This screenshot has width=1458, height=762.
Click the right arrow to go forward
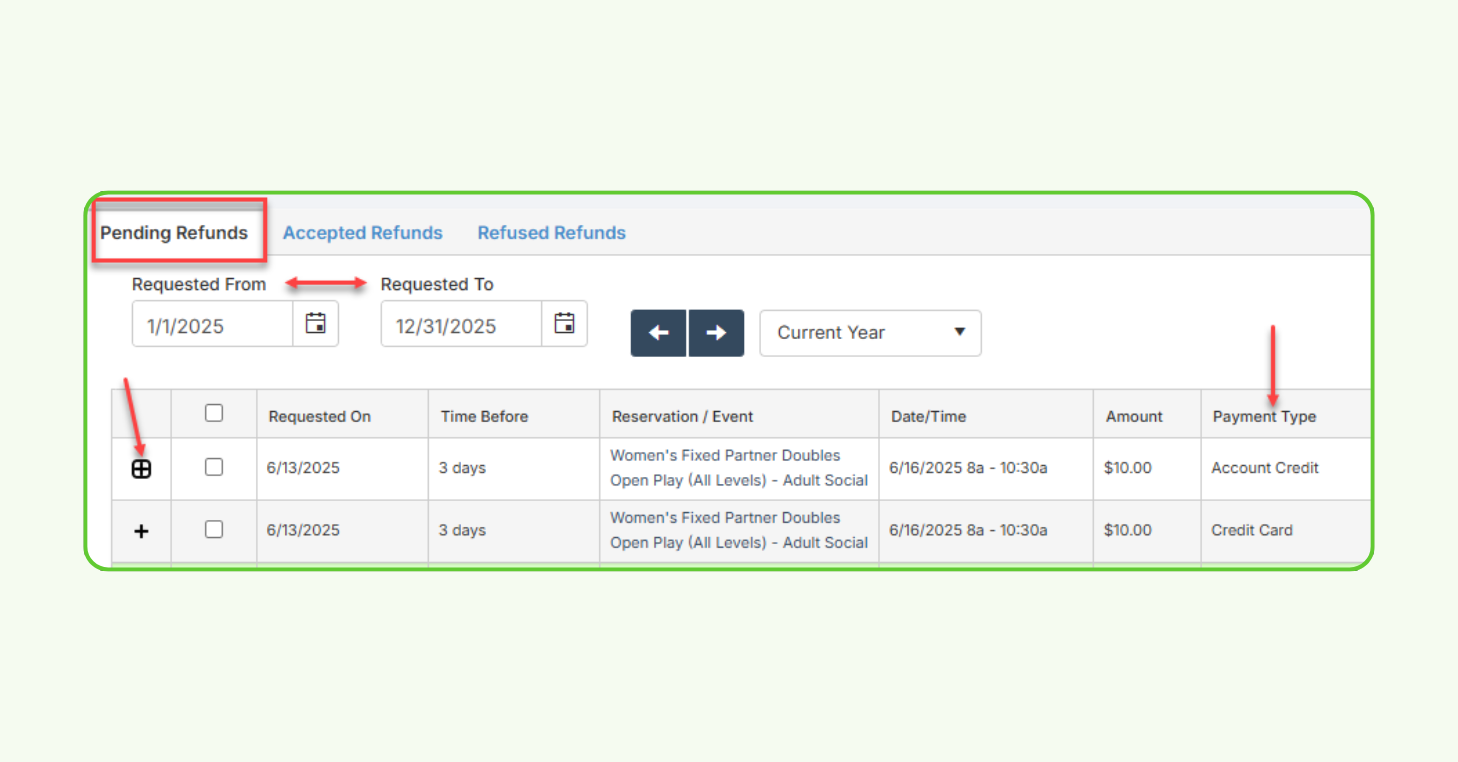pyautogui.click(x=716, y=333)
